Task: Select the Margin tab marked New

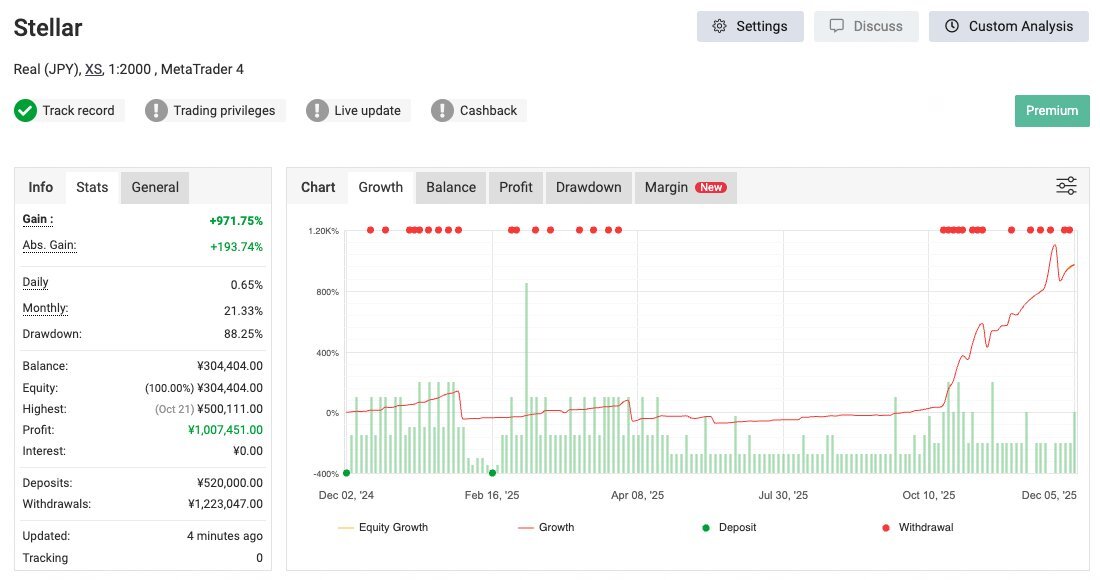Action: click(x=685, y=187)
